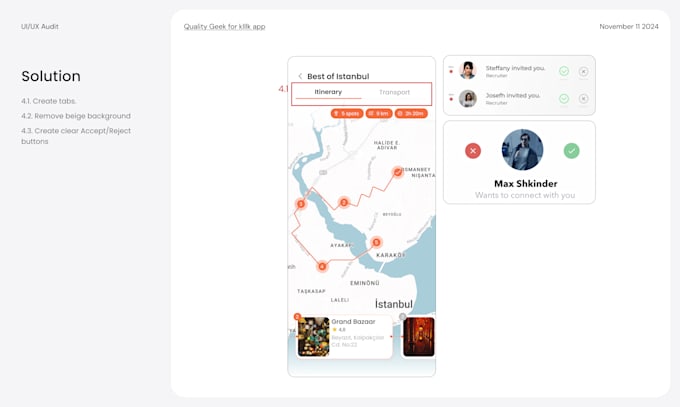The height and width of the screenshot is (407, 680).
Task: Decline Steffany's invitation with grey X
Action: (583, 71)
